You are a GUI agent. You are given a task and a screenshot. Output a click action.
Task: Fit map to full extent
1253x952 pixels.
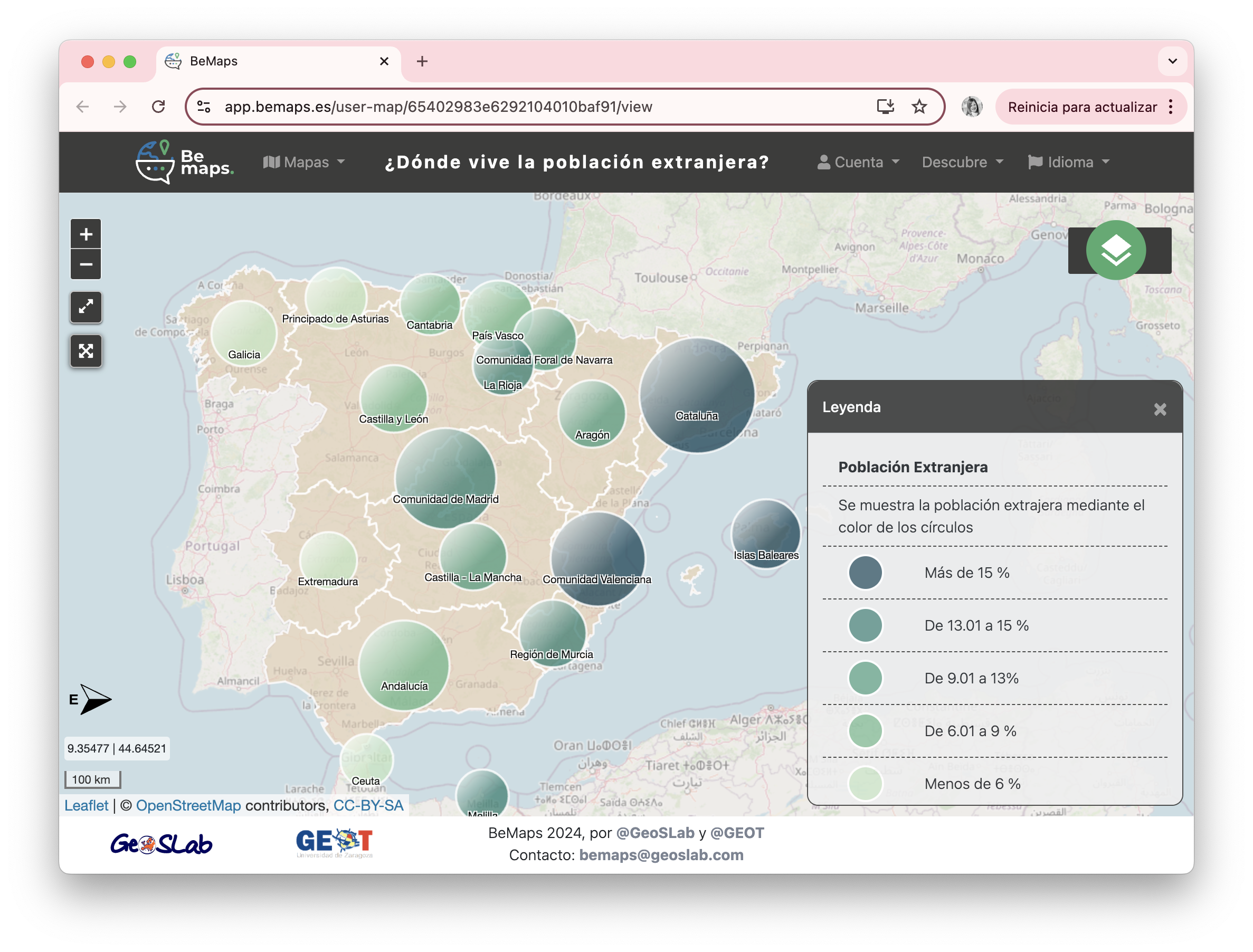(x=86, y=351)
